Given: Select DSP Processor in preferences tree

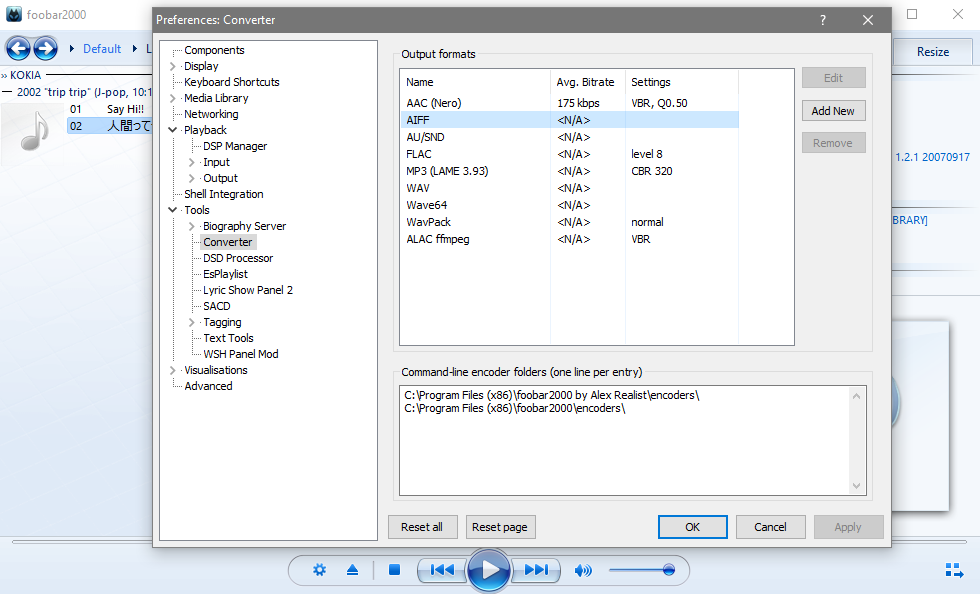Looking at the screenshot, I should [238, 258].
